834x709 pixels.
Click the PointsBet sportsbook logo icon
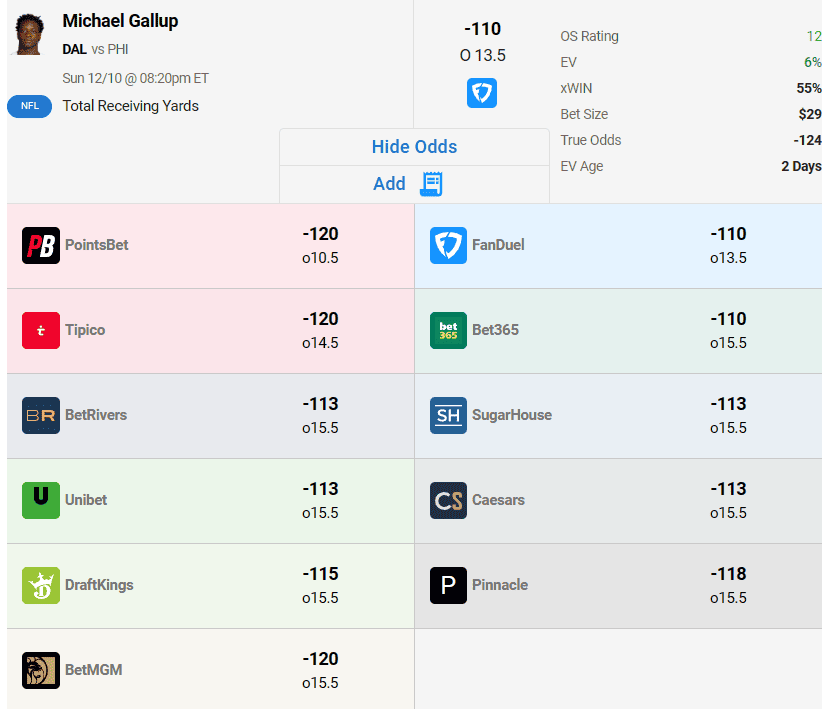41,246
